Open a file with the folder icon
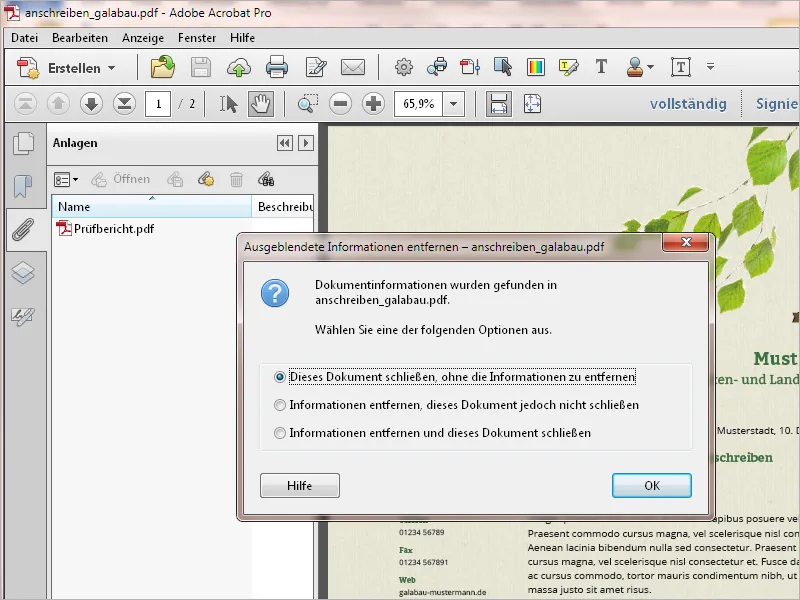The height and width of the screenshot is (600, 800). coord(163,67)
